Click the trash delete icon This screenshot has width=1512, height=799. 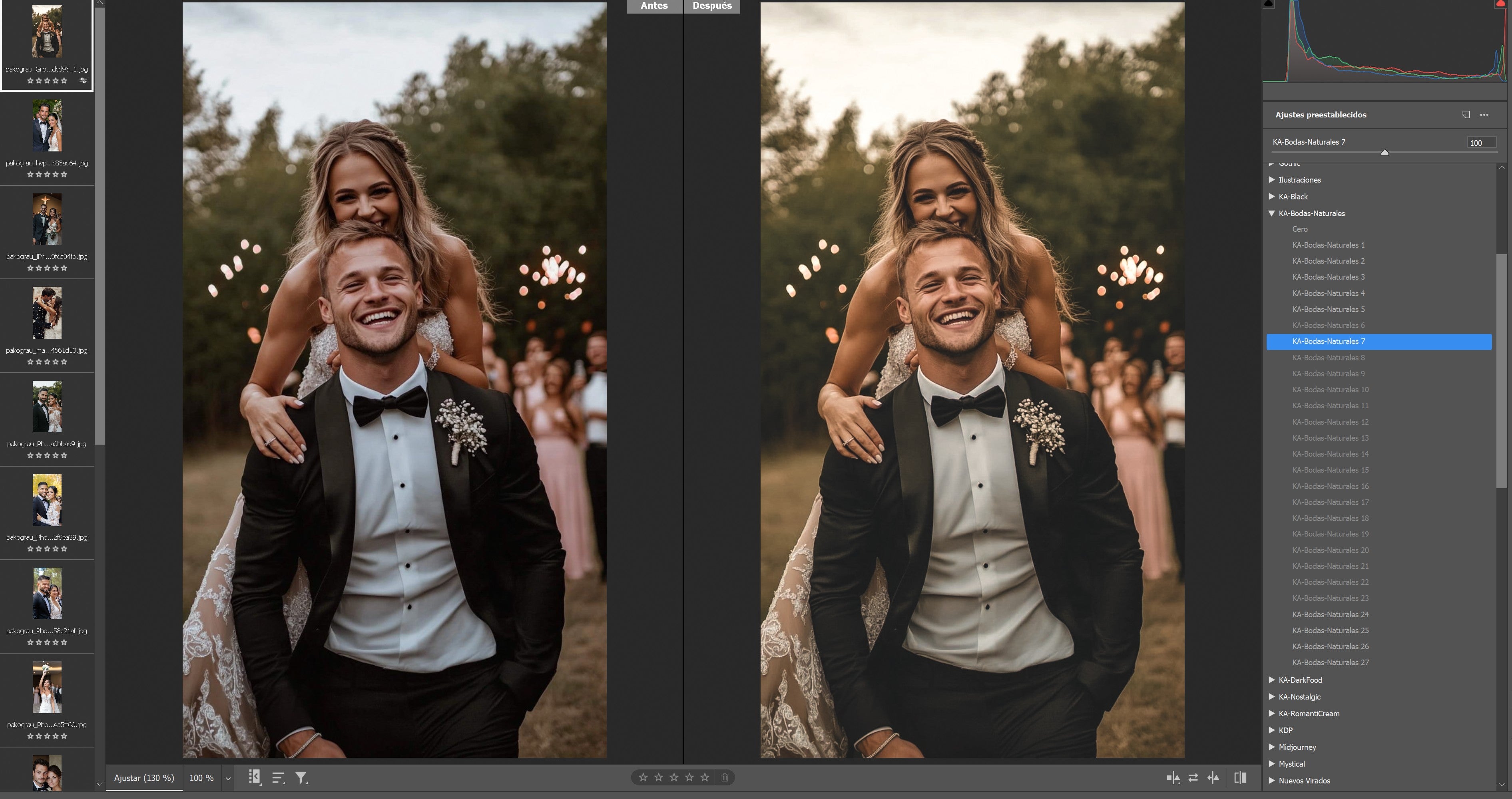[725, 777]
